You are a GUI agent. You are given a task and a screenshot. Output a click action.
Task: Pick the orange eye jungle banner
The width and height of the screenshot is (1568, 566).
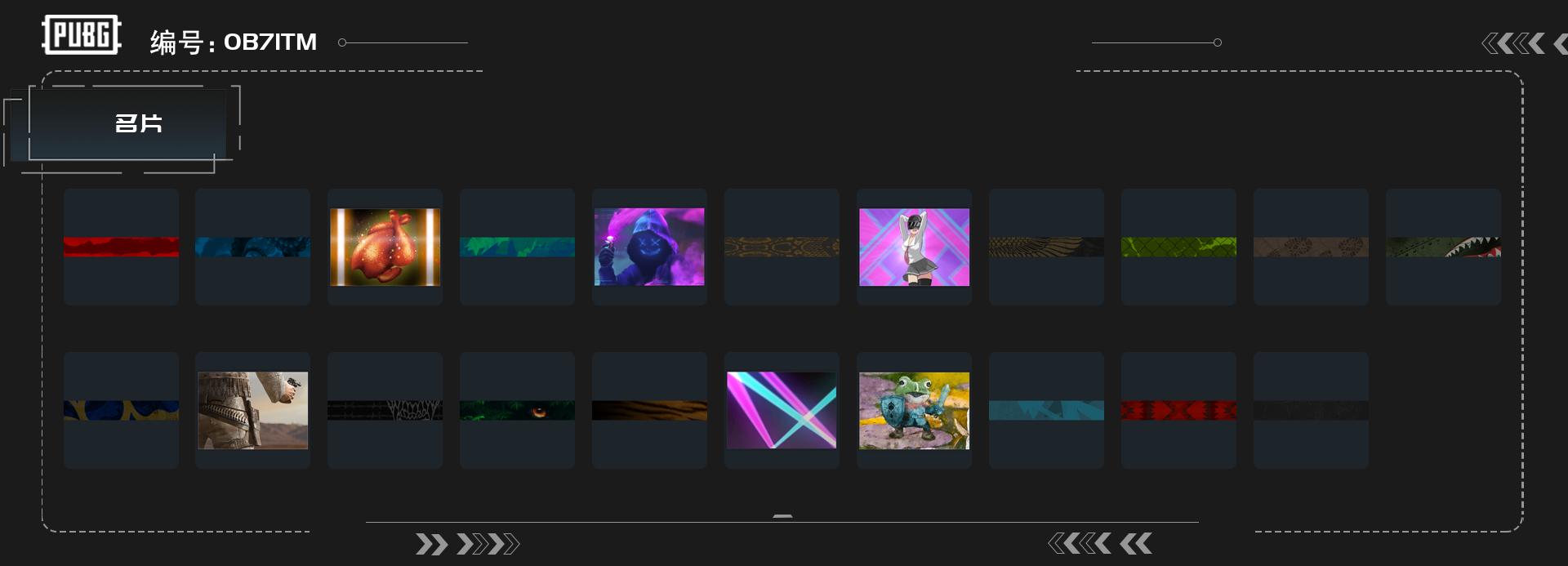pyautogui.click(x=517, y=410)
